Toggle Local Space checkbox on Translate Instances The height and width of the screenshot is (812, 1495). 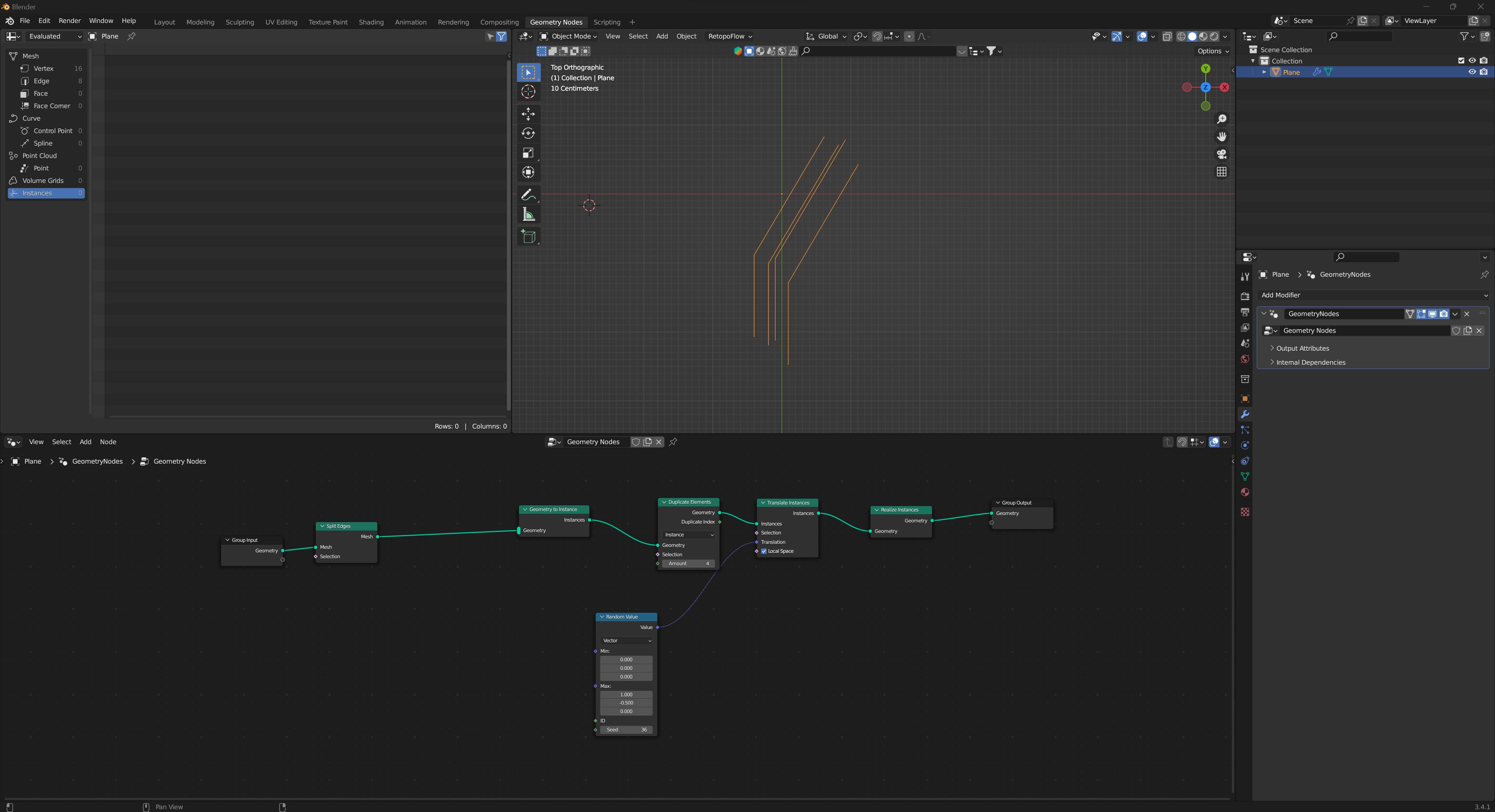tap(764, 552)
